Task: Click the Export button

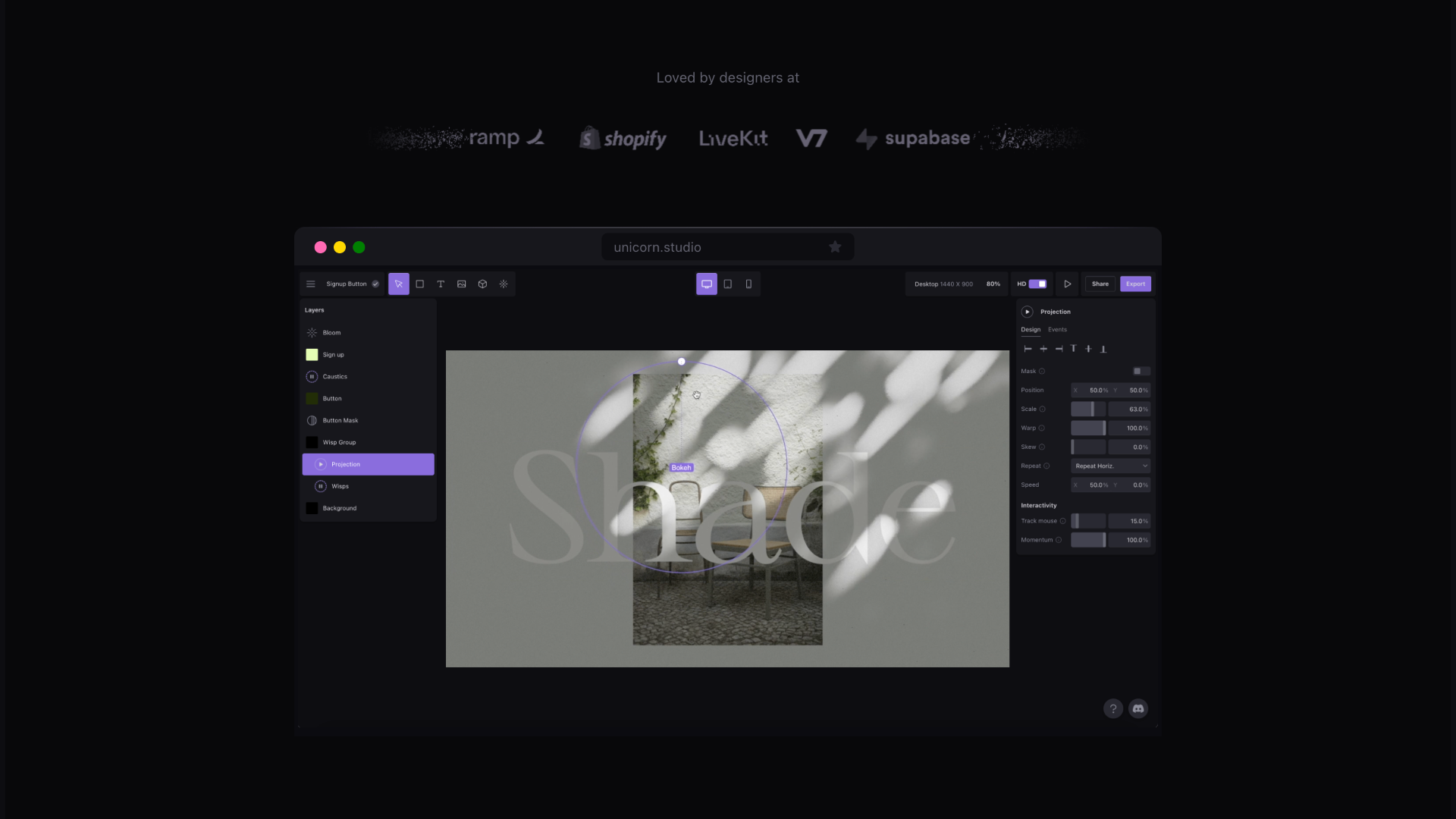Action: tap(1135, 284)
